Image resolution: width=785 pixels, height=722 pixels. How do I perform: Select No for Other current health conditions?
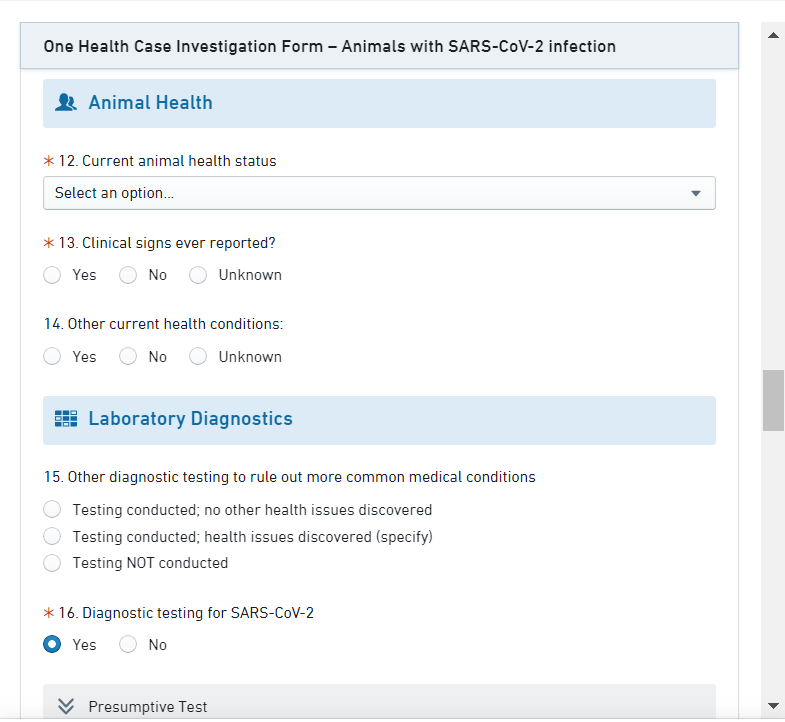tap(128, 357)
